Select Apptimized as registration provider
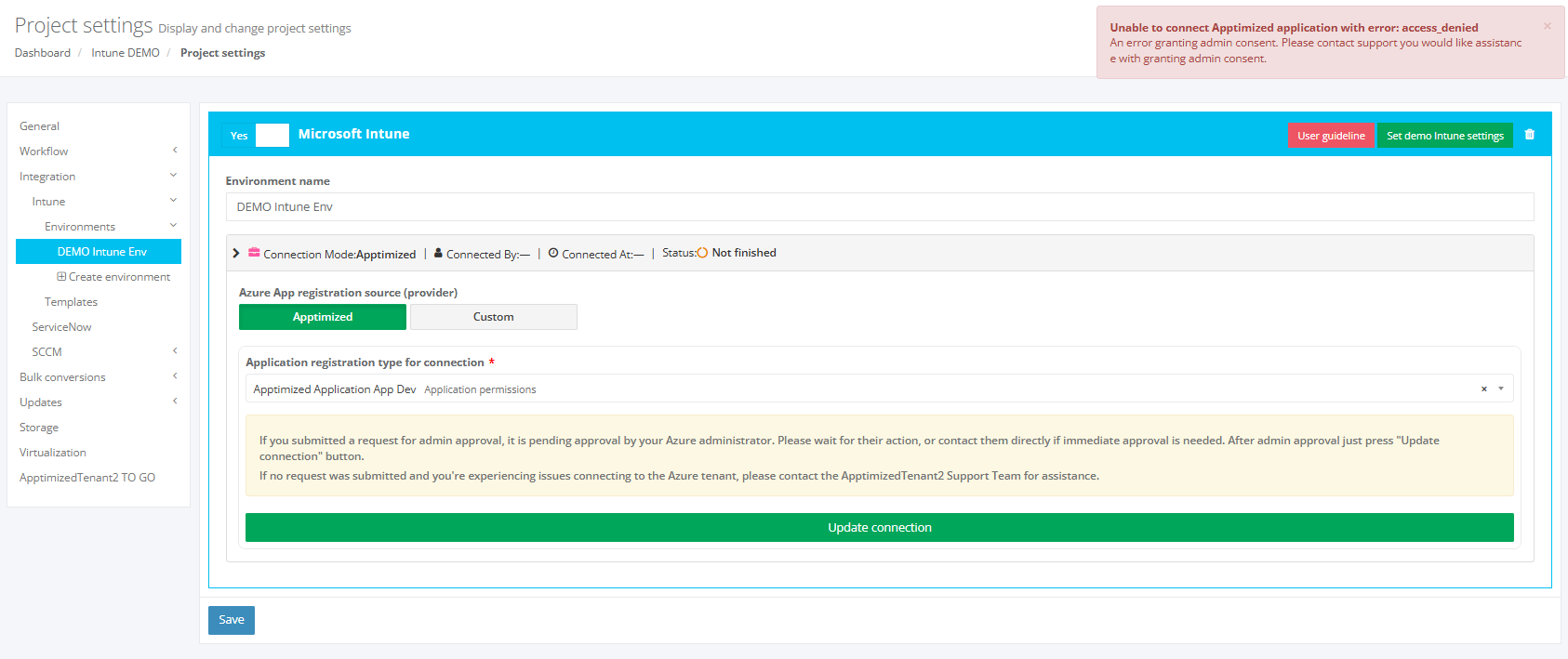Screen dimensions: 1568x659 (x=322, y=317)
